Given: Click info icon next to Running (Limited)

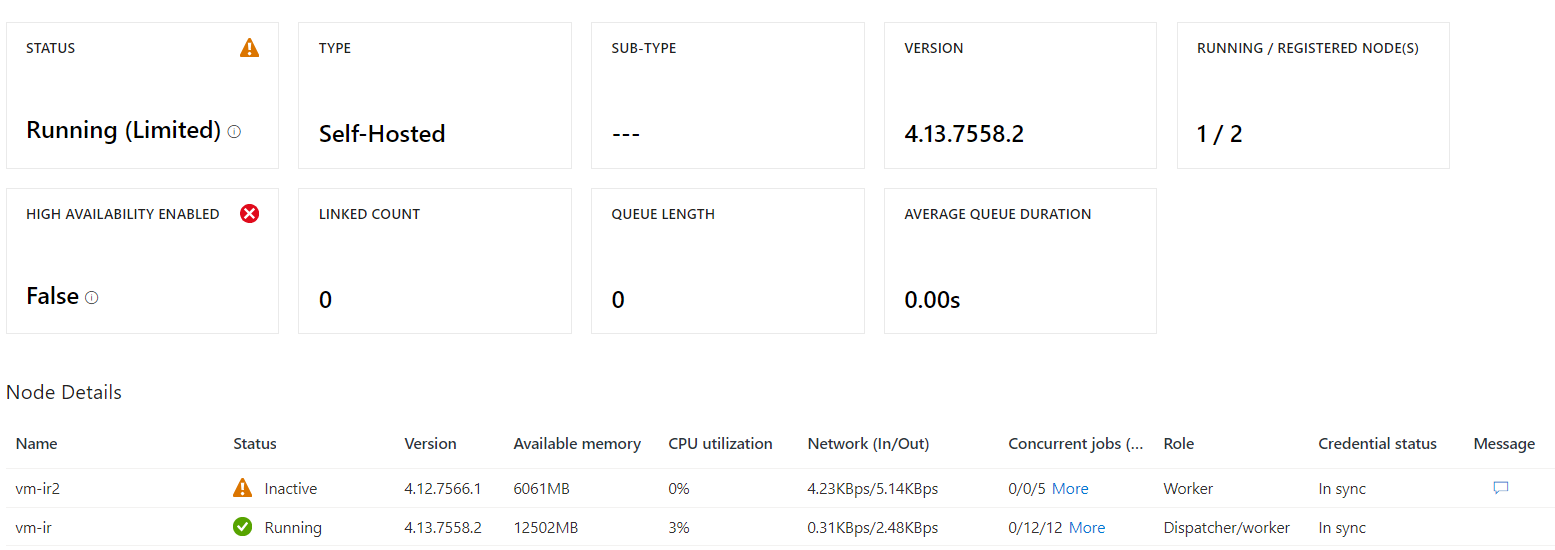Looking at the screenshot, I should 234,131.
